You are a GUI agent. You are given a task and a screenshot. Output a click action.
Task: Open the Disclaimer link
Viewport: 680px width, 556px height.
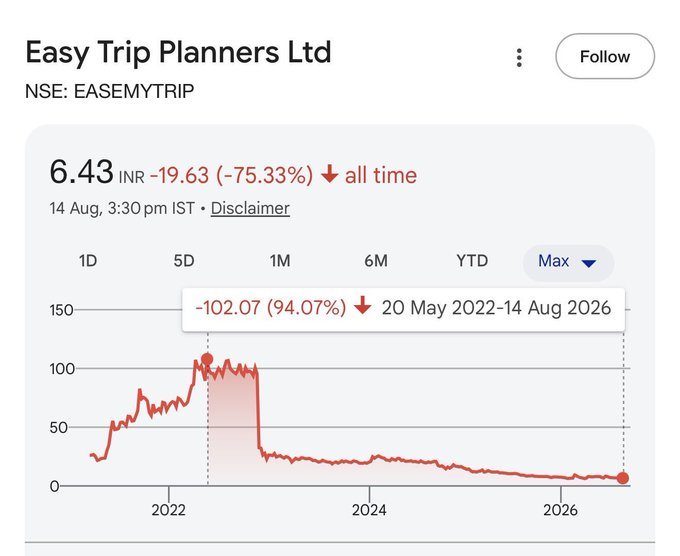(x=250, y=209)
